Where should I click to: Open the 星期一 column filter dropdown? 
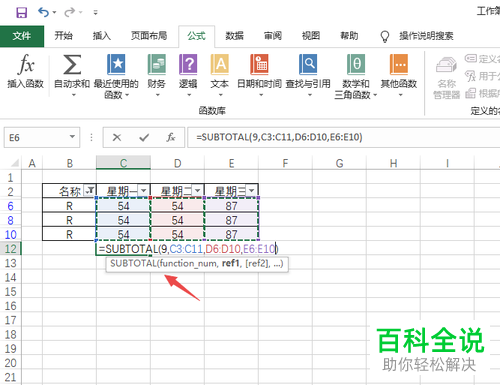[x=143, y=191]
